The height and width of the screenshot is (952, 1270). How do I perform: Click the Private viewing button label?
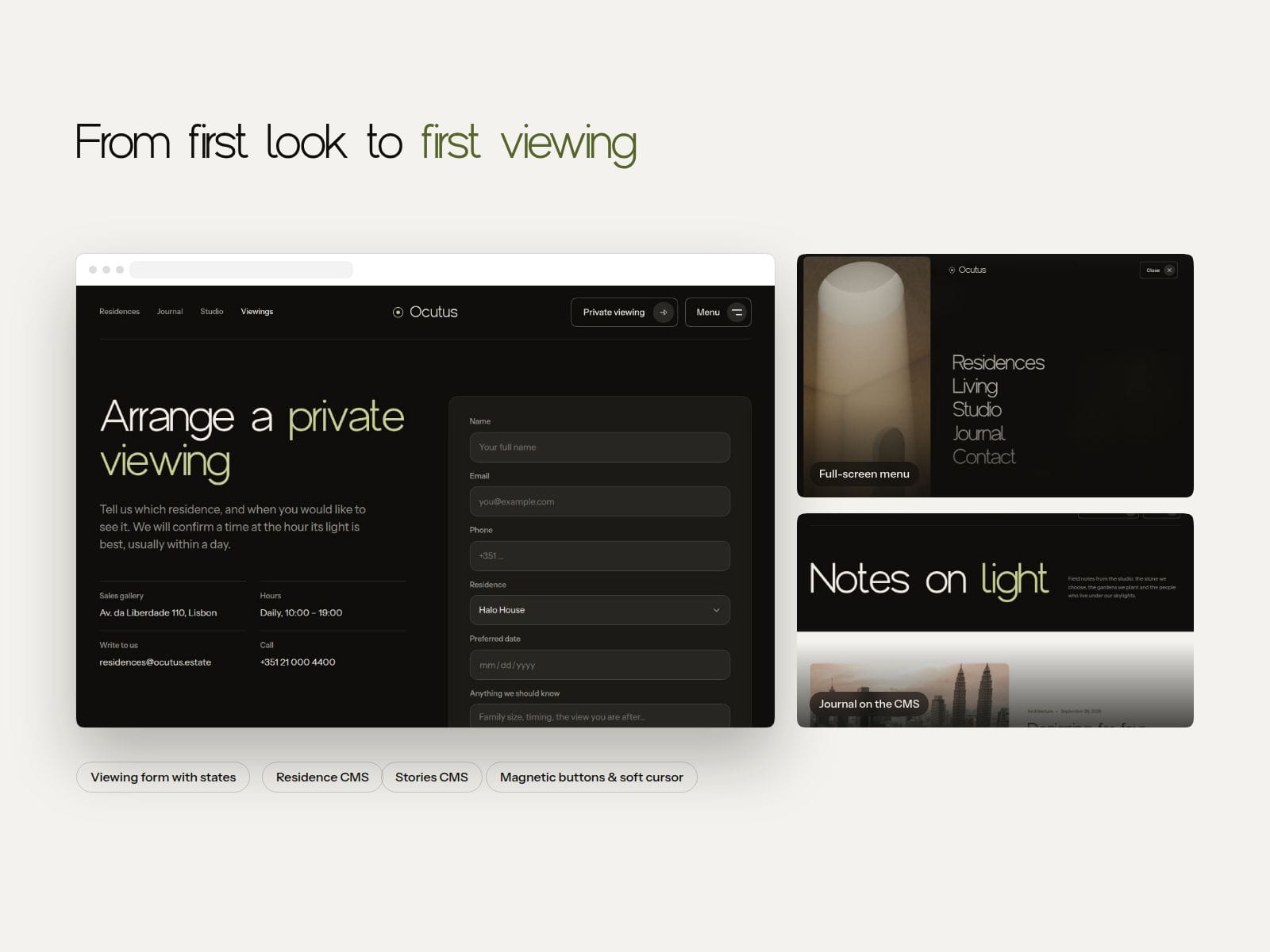614,313
